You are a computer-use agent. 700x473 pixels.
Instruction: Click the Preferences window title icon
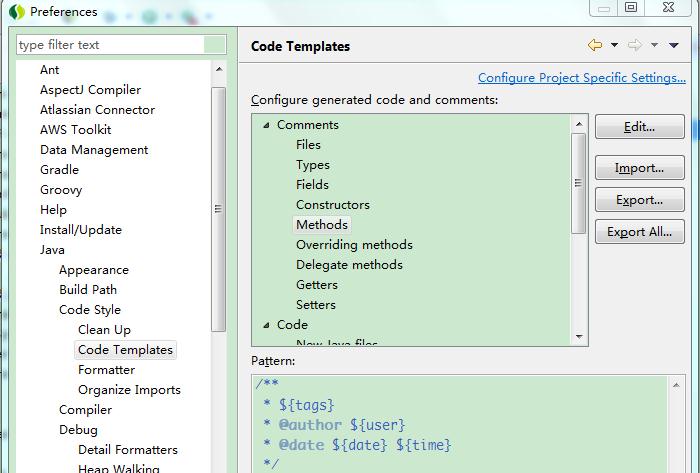click(15, 12)
